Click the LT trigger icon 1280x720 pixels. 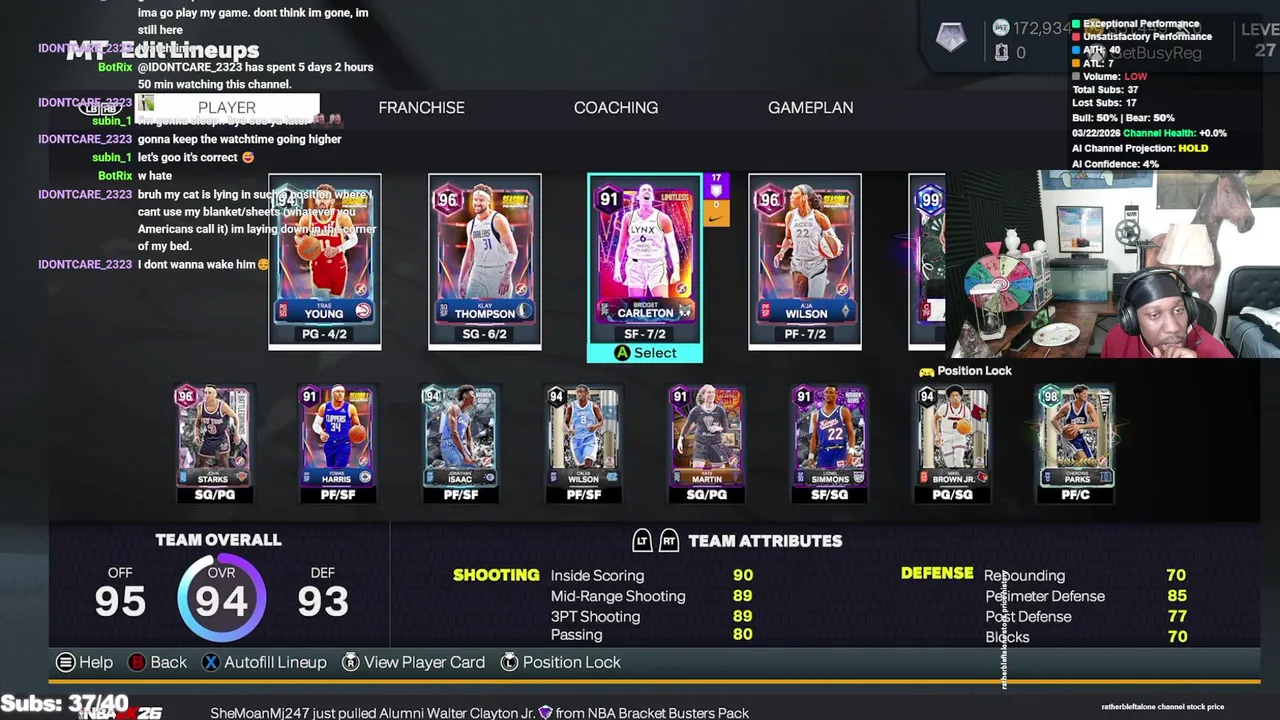642,541
